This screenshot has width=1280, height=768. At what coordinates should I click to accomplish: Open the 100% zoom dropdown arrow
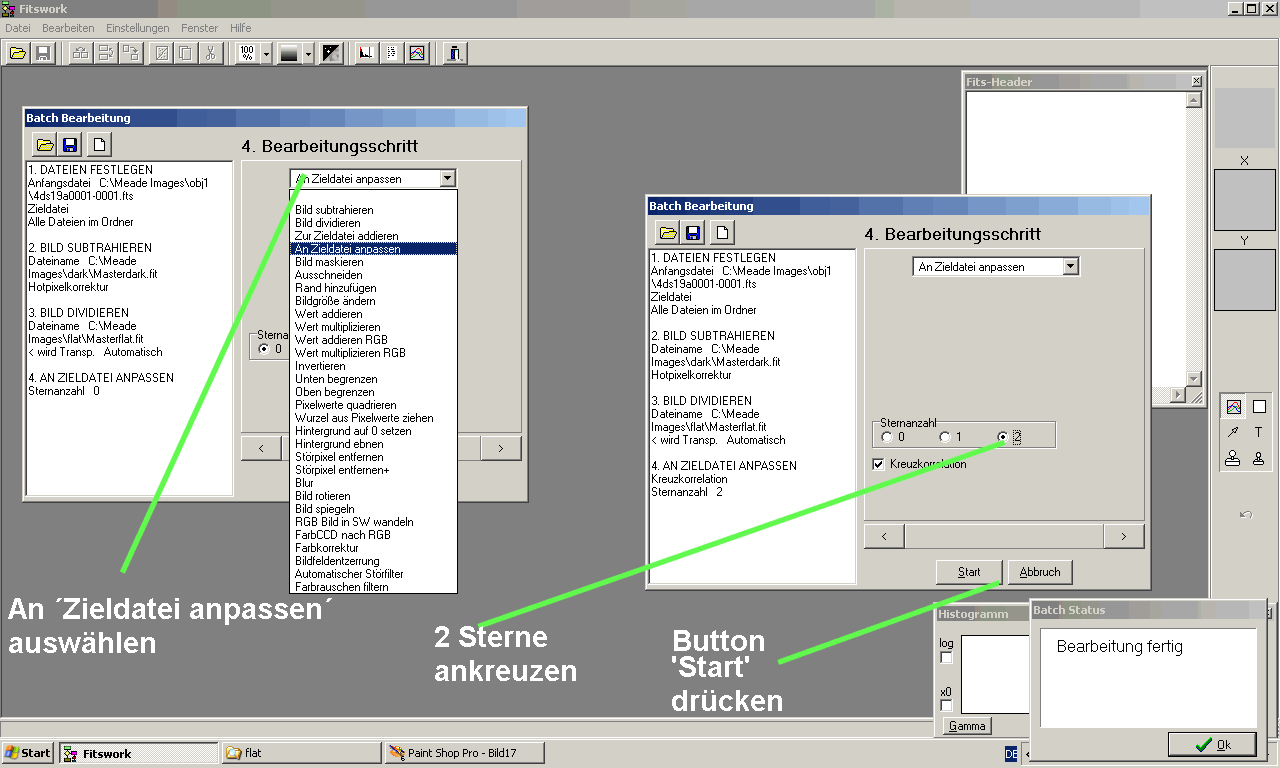266,54
